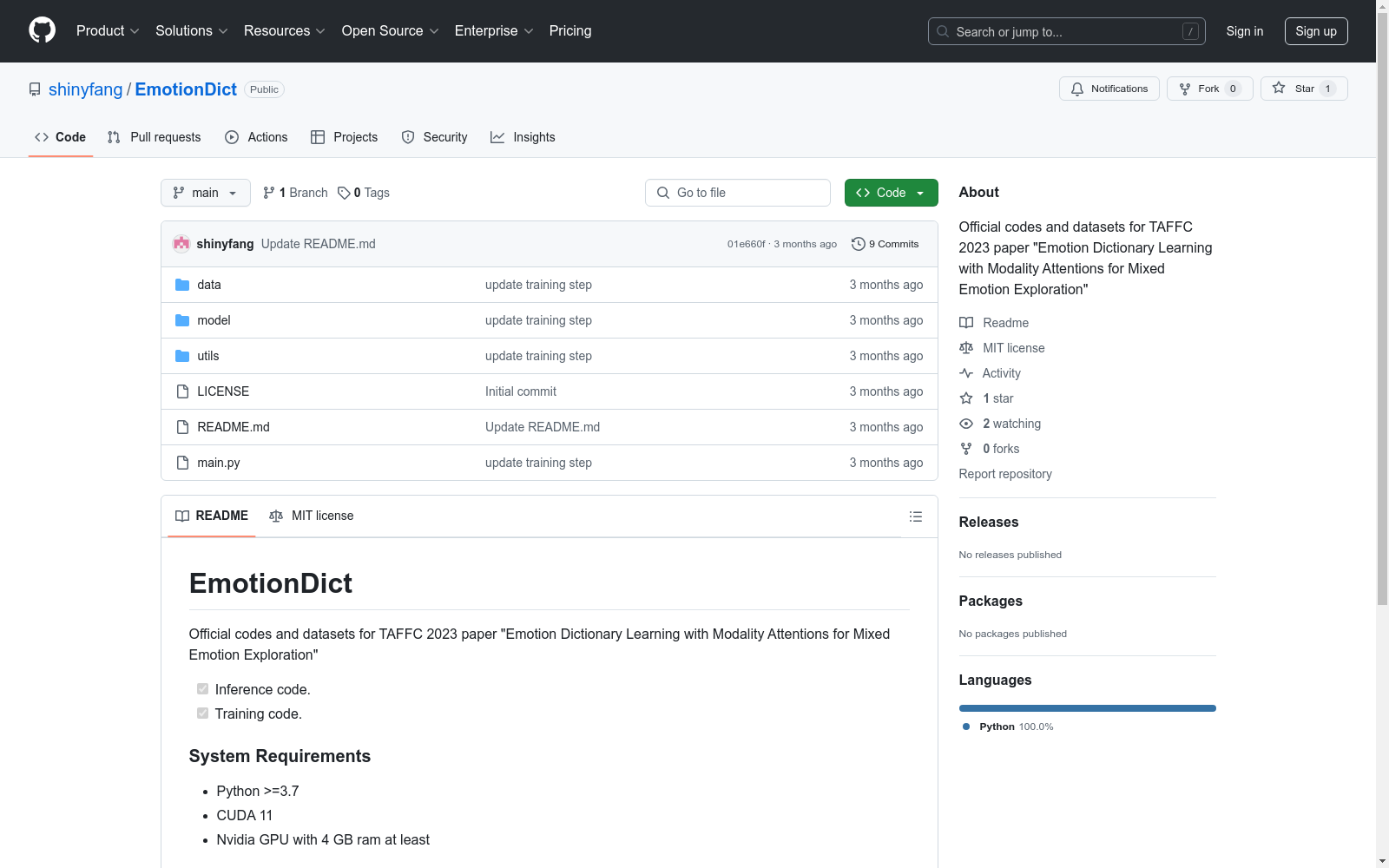The height and width of the screenshot is (868, 1389).
Task: Click the star icon beside 1 star
Action: pyautogui.click(x=966, y=398)
